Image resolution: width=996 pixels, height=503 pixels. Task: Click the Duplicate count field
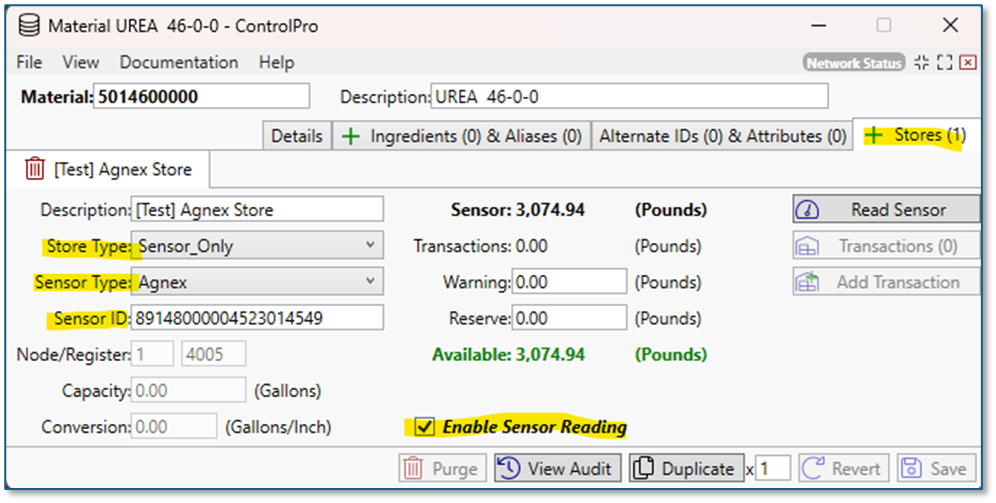click(x=773, y=468)
